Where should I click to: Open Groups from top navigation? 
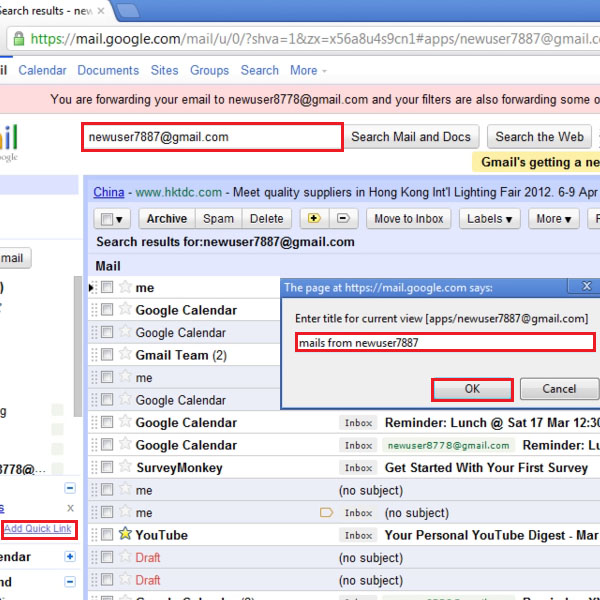209,70
